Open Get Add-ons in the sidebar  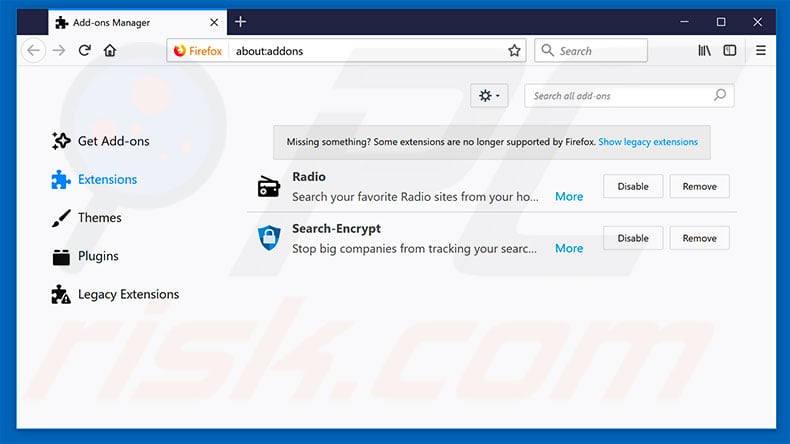point(101,141)
